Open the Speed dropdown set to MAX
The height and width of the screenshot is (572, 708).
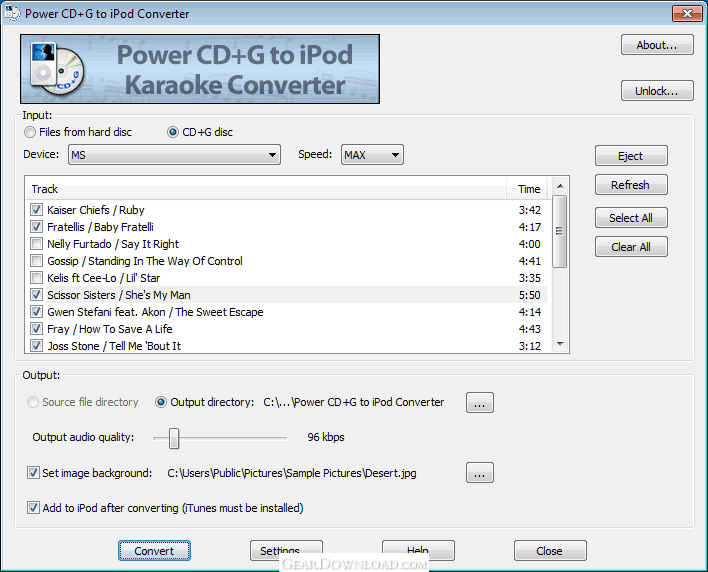click(x=372, y=155)
